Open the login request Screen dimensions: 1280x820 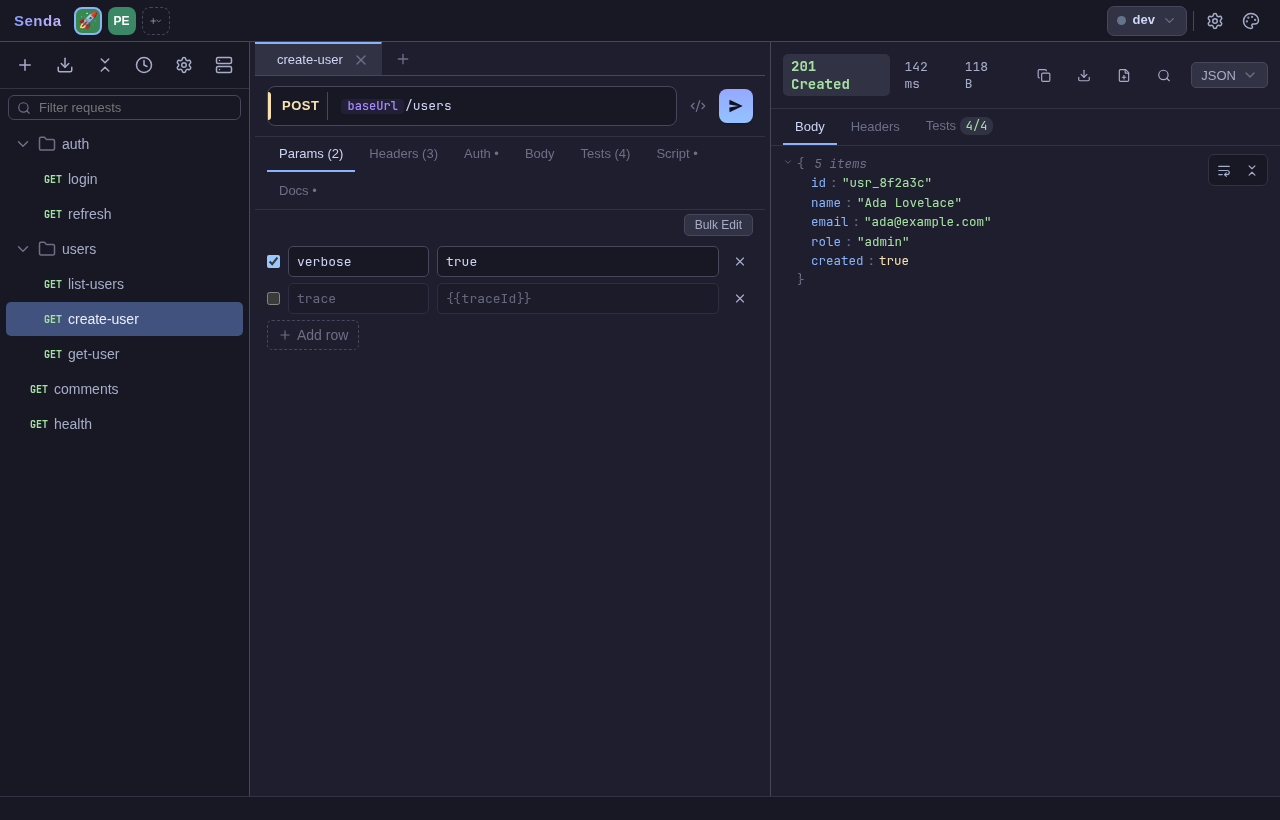[124, 179]
